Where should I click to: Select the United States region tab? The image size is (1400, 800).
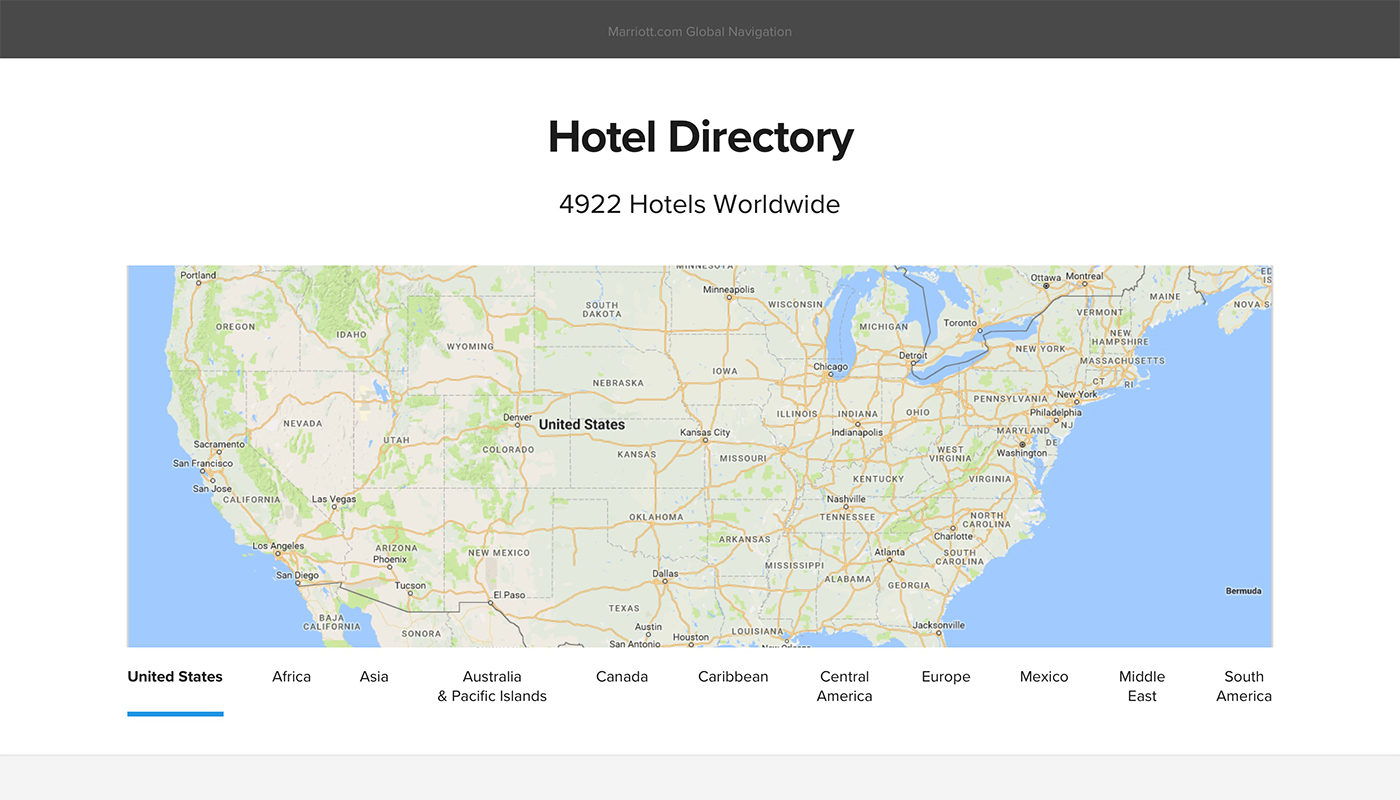175,677
